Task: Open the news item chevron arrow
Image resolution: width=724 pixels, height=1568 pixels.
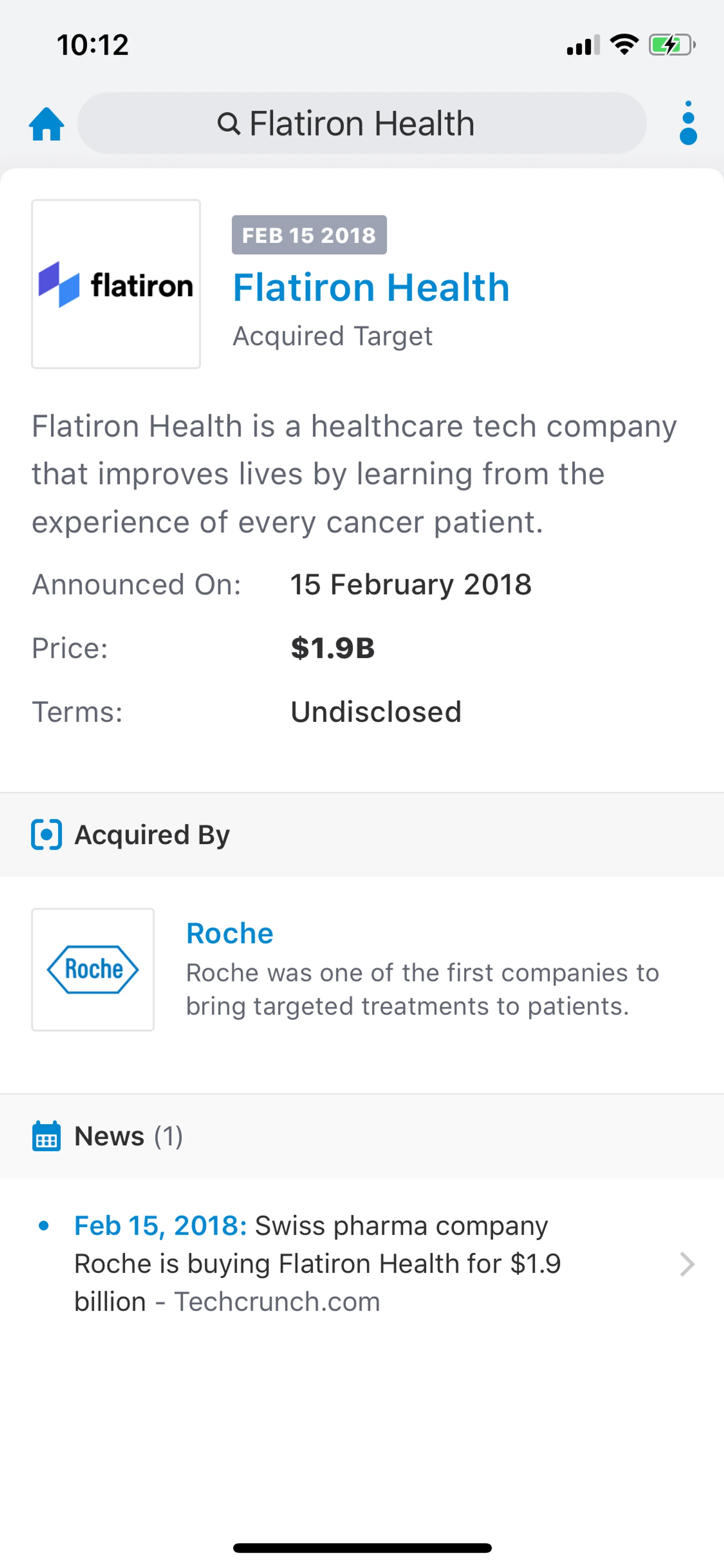Action: pyautogui.click(x=687, y=1264)
